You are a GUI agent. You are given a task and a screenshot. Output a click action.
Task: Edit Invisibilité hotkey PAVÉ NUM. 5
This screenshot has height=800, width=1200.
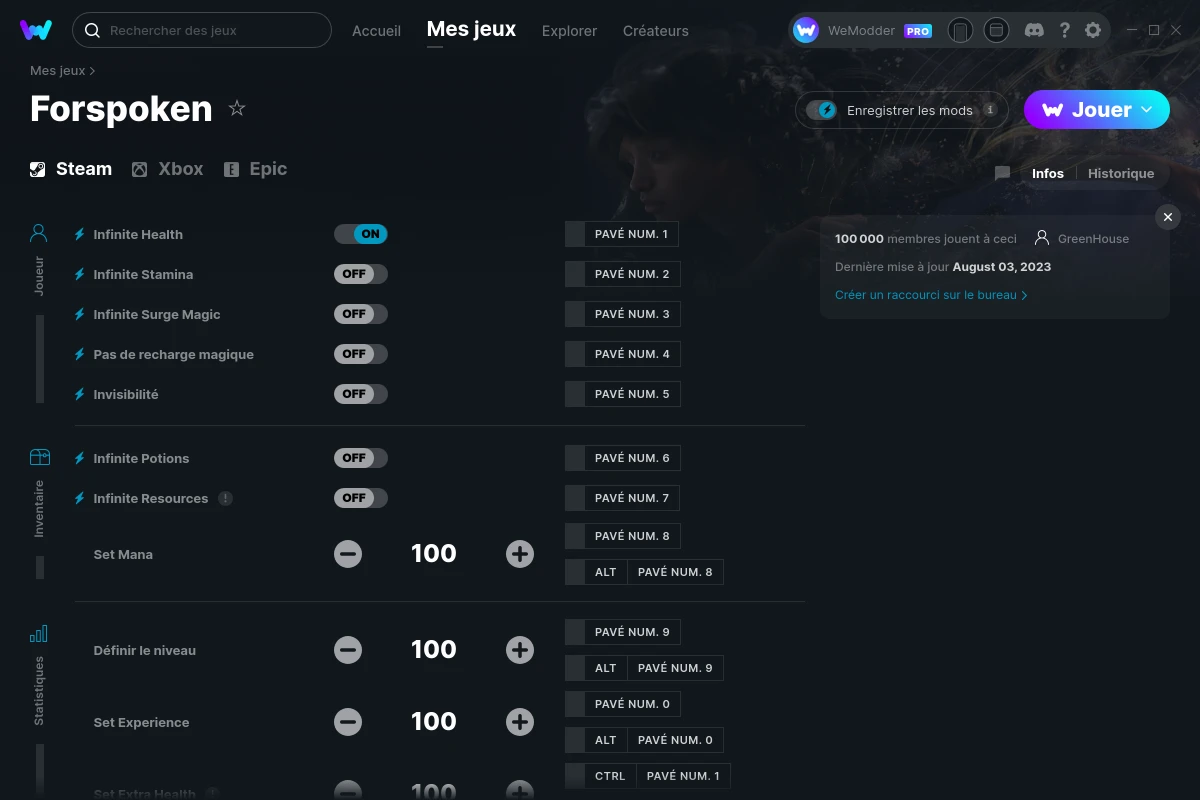[x=622, y=394]
